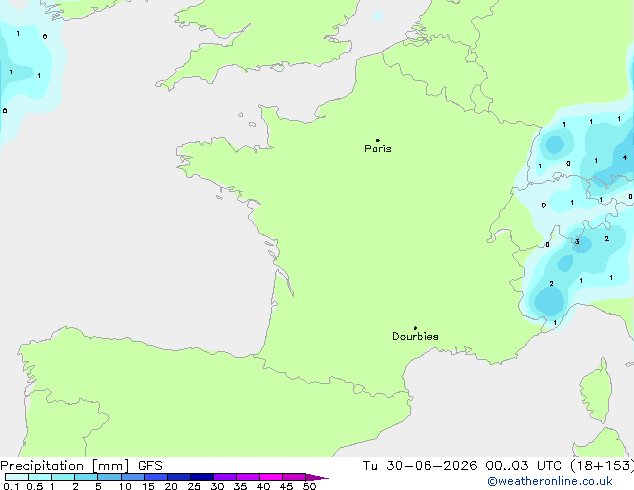Pick the legend swatch between 10 and 15
Screen dimensions: 634x490
(x=133, y=477)
